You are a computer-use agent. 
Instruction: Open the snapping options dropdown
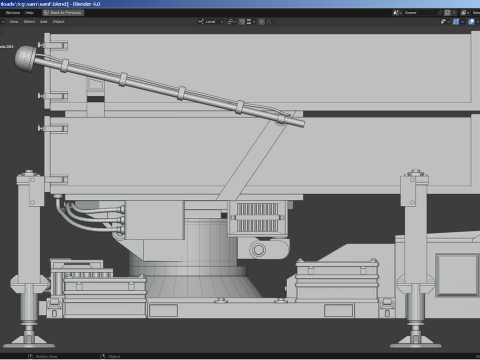[x=251, y=22]
